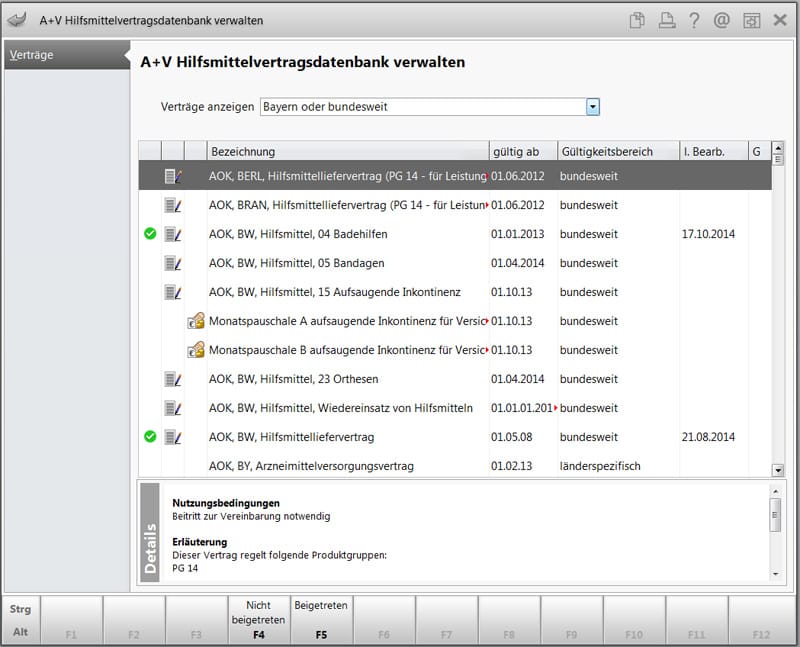Click the Details panel scroll up arrow

(776, 491)
